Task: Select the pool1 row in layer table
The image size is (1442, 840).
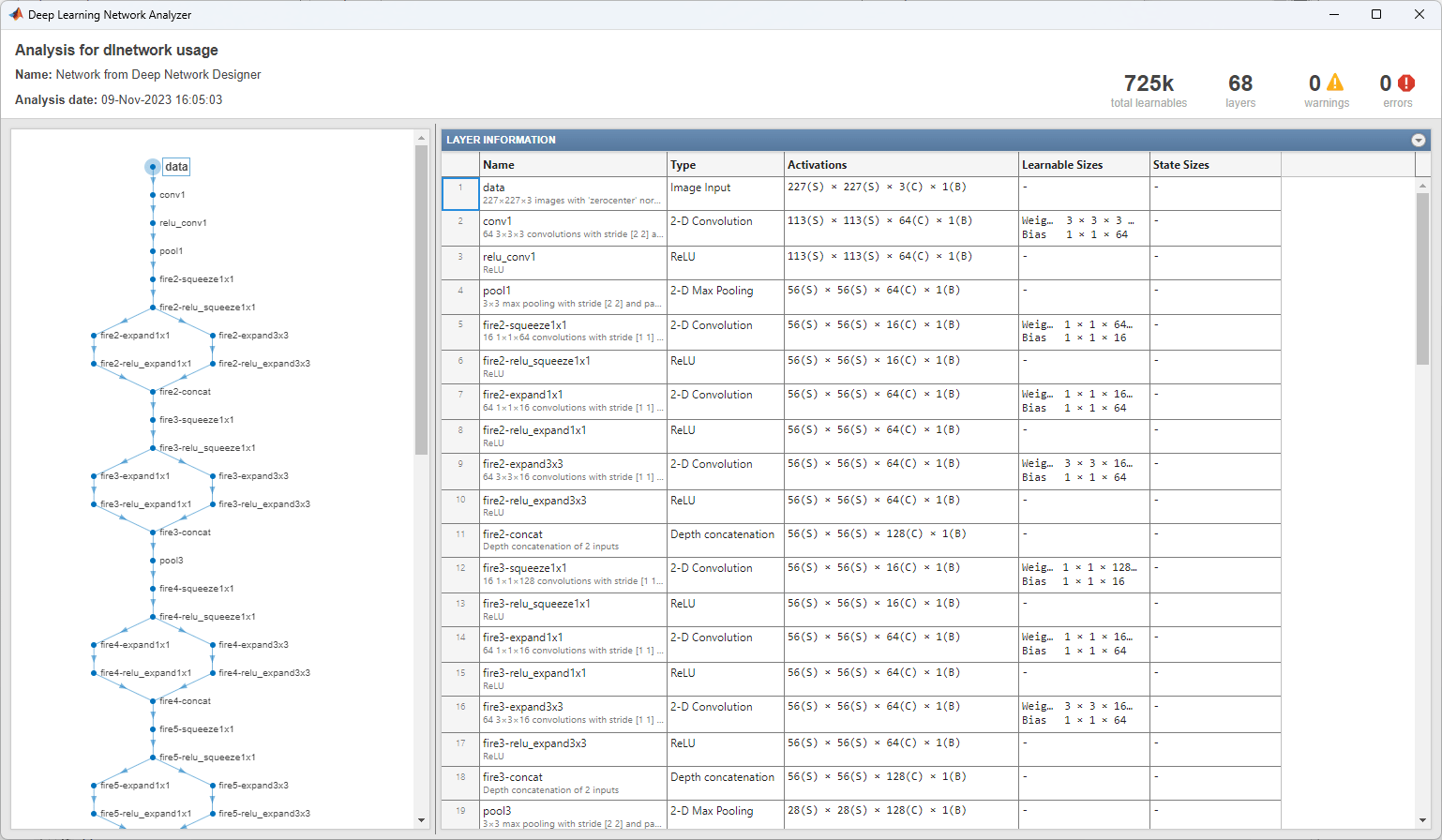Action: 572,296
